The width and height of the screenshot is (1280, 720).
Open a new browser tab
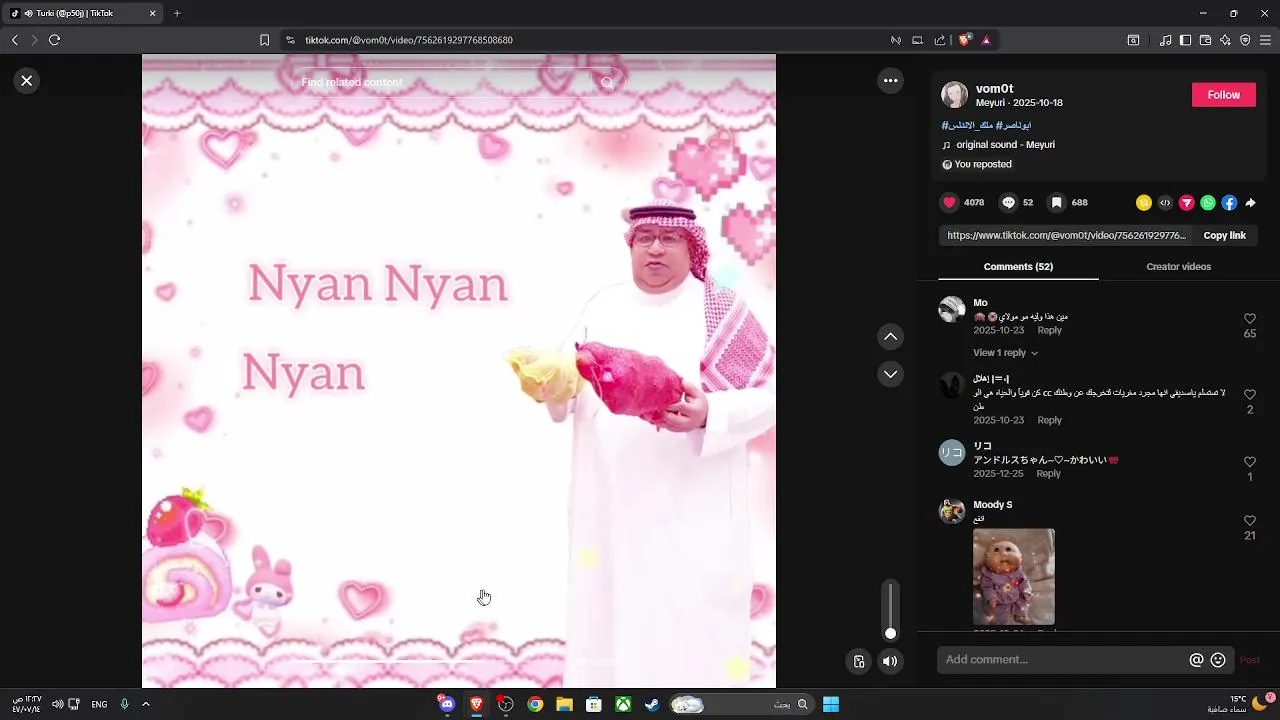coord(177,13)
